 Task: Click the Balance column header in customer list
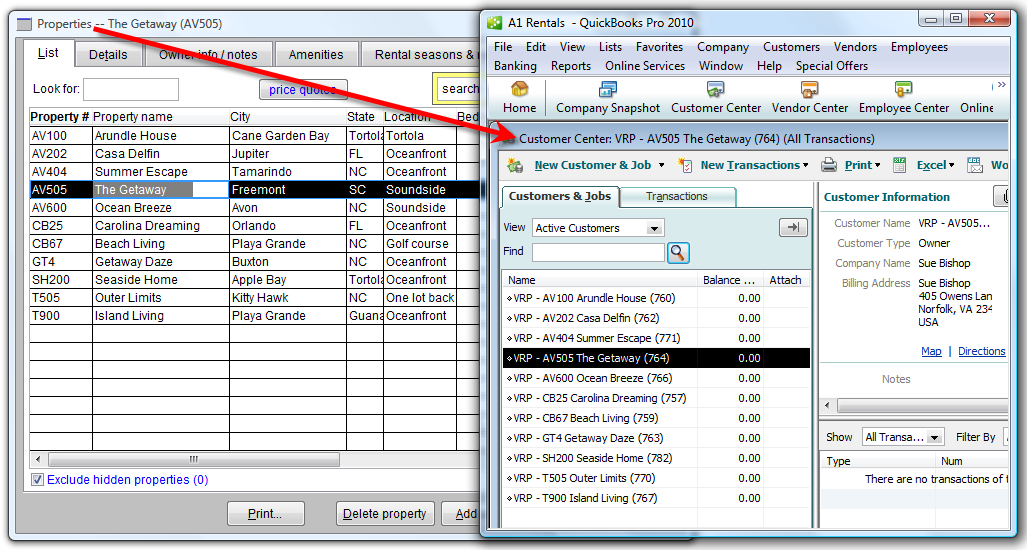tap(729, 280)
